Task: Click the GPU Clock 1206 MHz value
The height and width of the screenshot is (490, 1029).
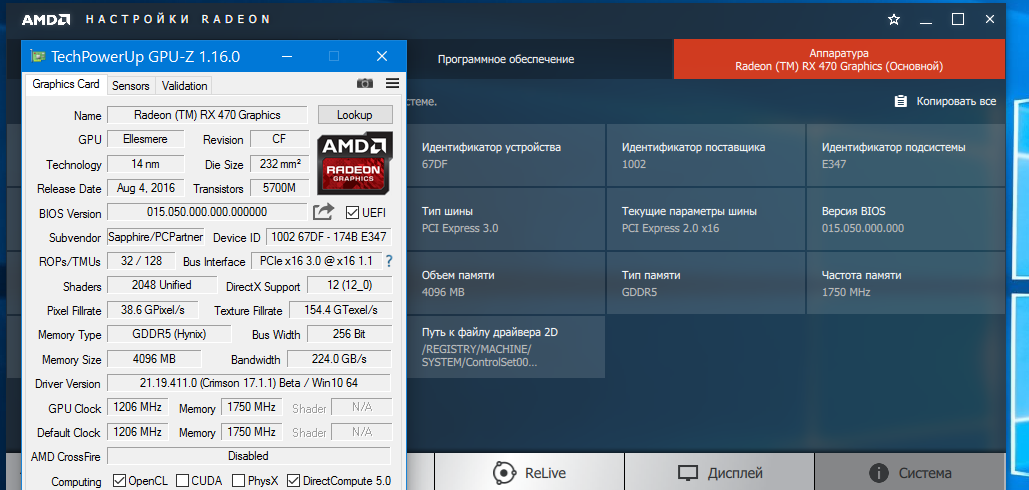Action: pyautogui.click(x=138, y=407)
